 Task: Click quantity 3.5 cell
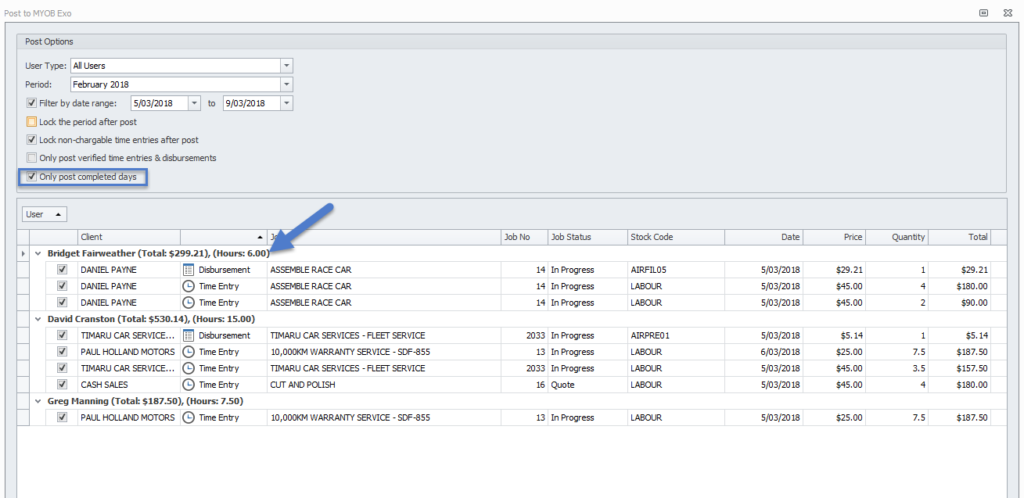(x=897, y=368)
